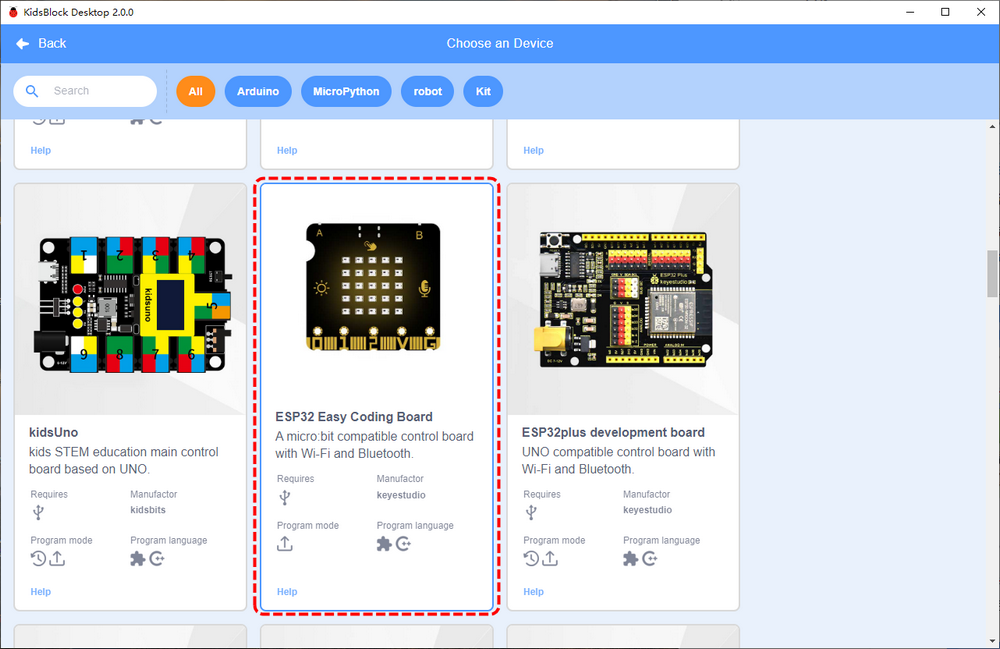Click ESP32plus C language icon

(x=650, y=559)
